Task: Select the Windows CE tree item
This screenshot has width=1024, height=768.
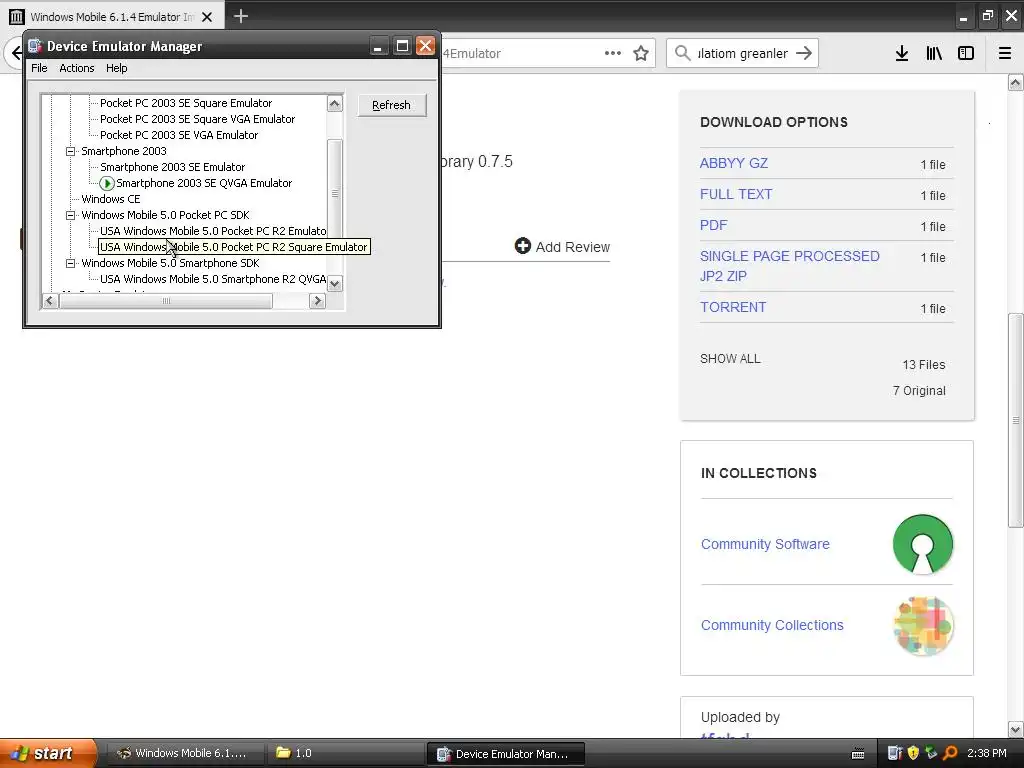Action: click(110, 199)
